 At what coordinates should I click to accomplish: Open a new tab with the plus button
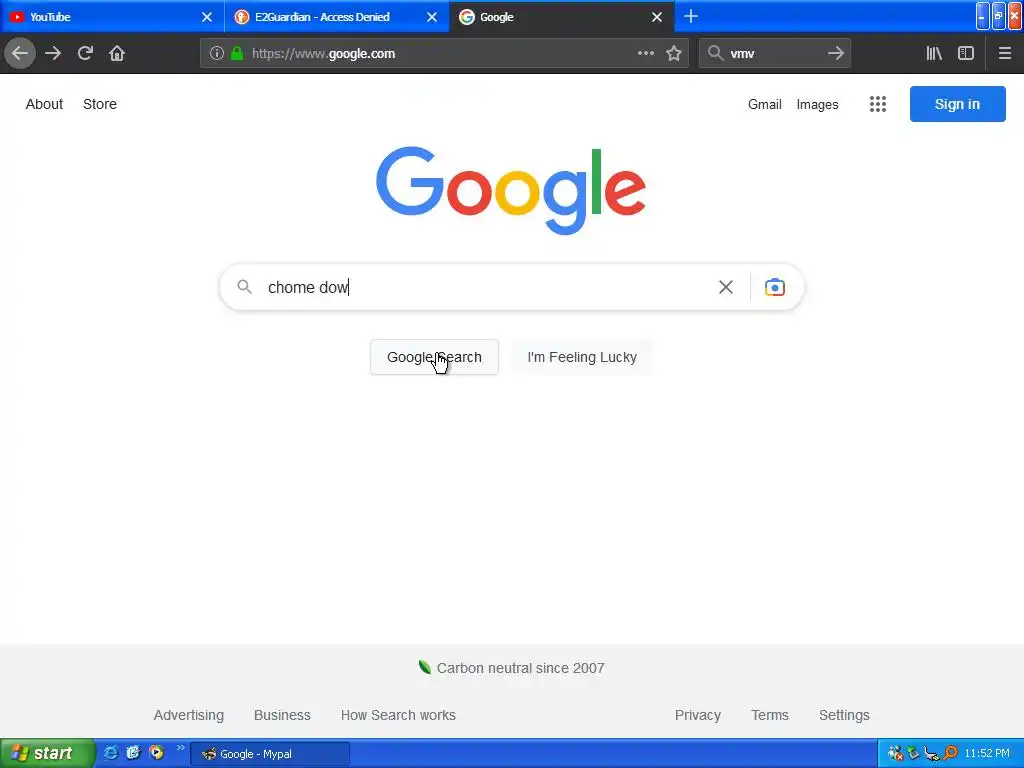[x=691, y=16]
